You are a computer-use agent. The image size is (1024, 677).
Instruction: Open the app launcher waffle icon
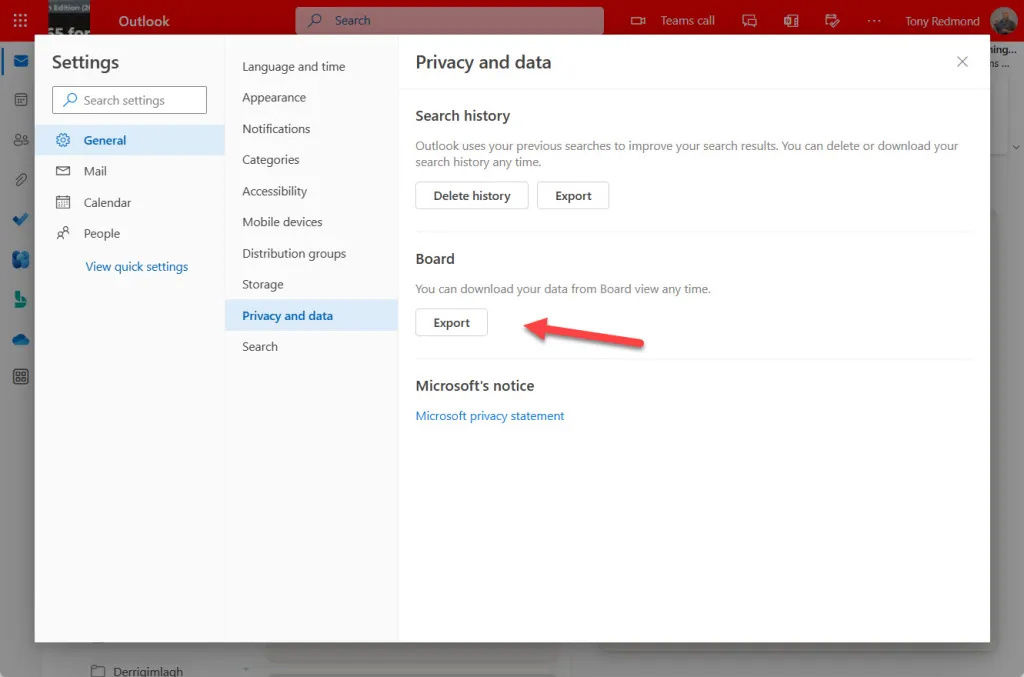(20, 20)
